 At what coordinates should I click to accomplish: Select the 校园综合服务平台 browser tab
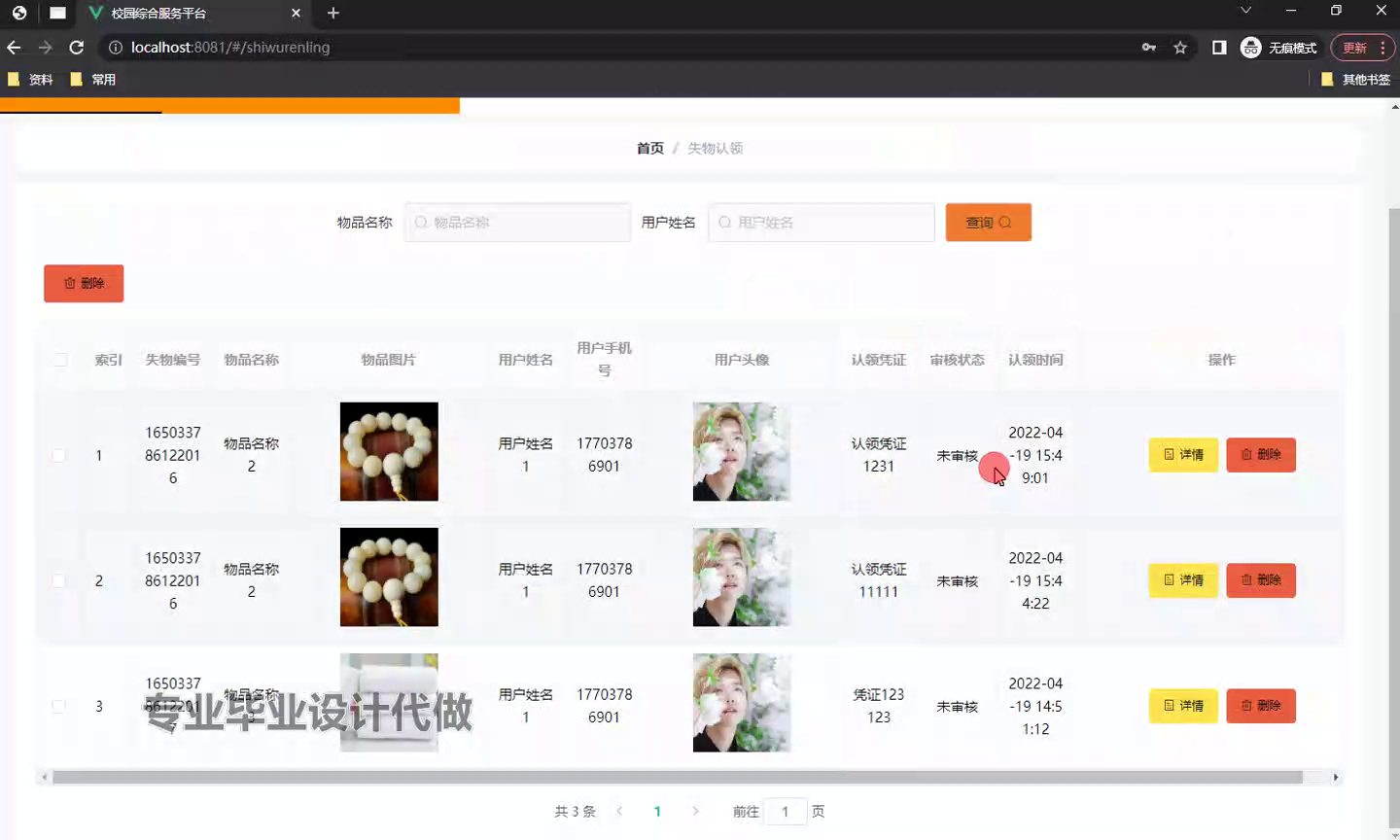194,14
